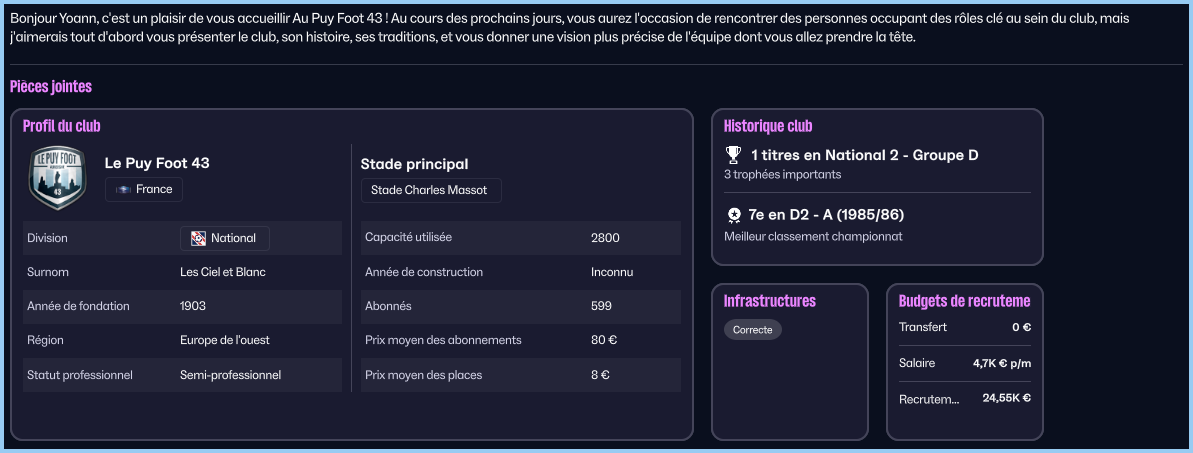Click the France flag icon
1193x453 pixels.
click(124, 189)
